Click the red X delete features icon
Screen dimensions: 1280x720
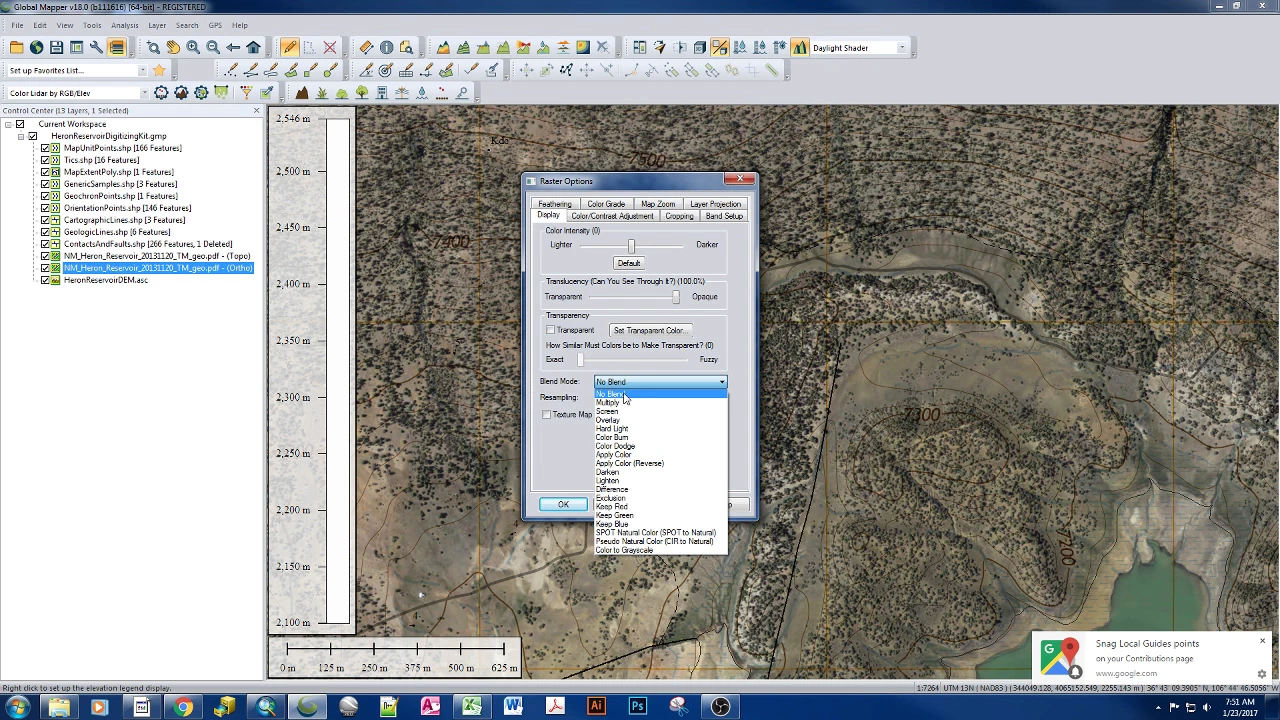[329, 48]
